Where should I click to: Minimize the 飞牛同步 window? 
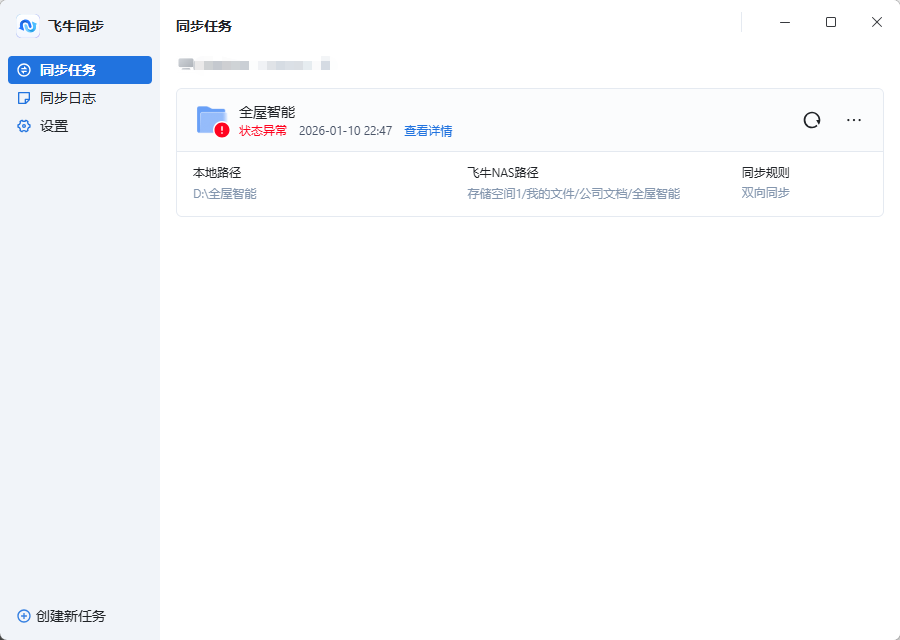point(785,22)
